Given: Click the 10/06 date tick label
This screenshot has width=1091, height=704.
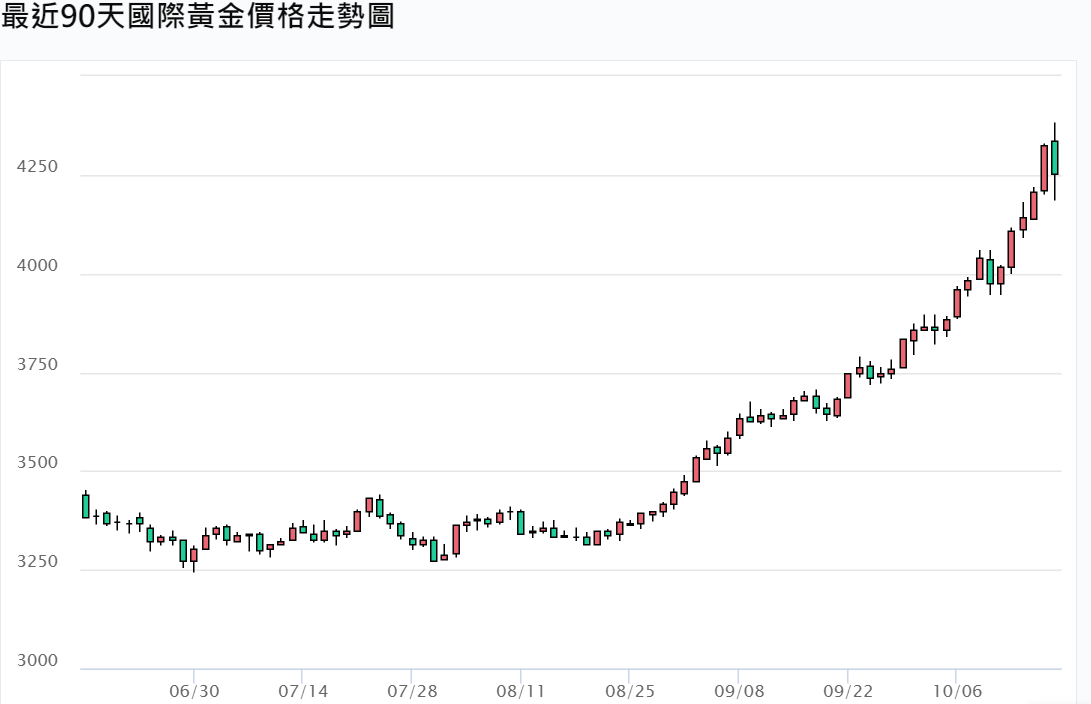Looking at the screenshot, I should click(956, 691).
